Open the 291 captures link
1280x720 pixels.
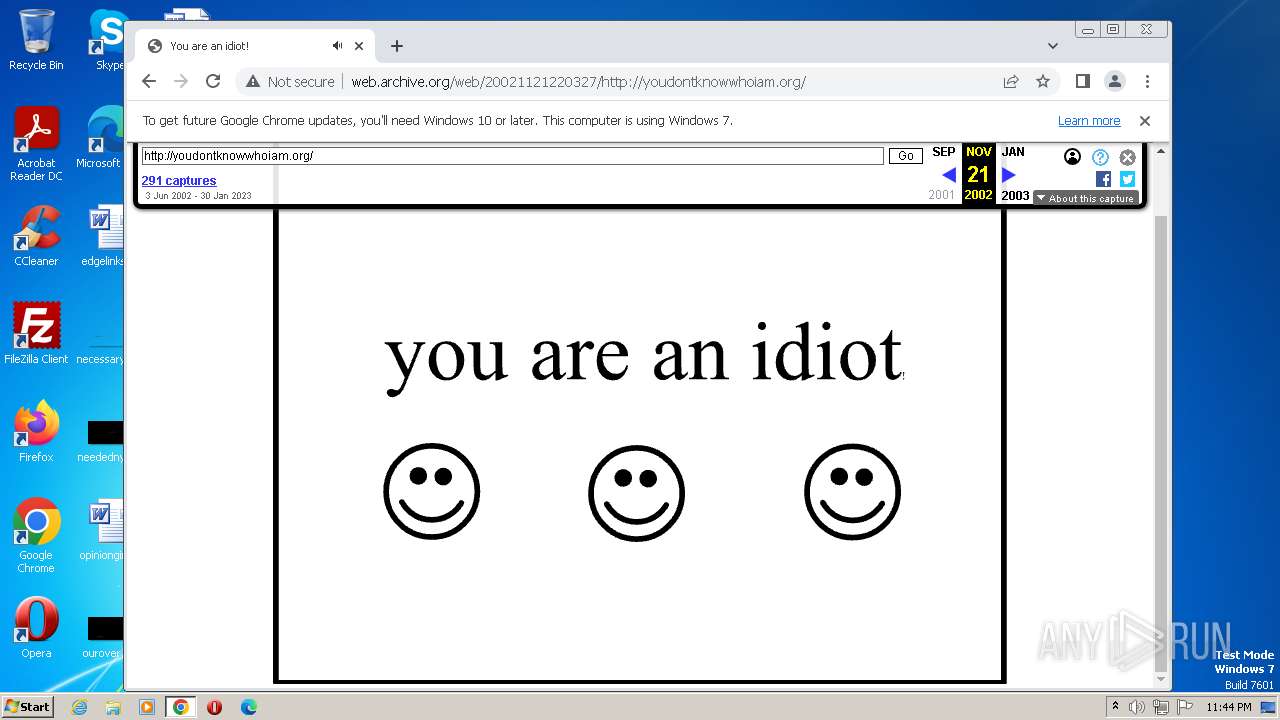coord(179,181)
